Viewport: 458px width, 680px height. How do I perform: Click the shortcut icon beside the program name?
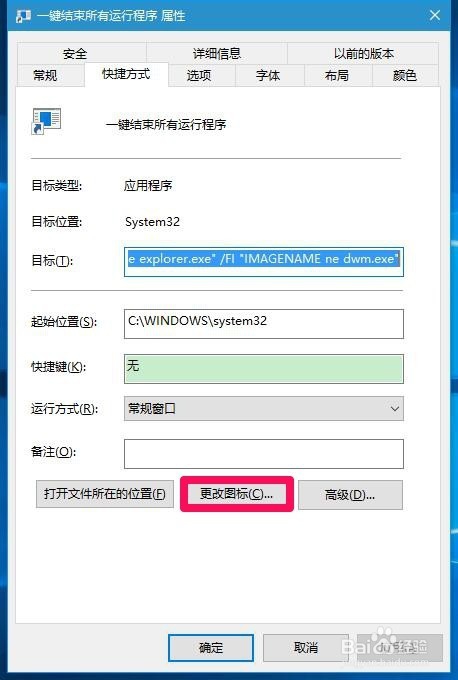tap(46, 121)
